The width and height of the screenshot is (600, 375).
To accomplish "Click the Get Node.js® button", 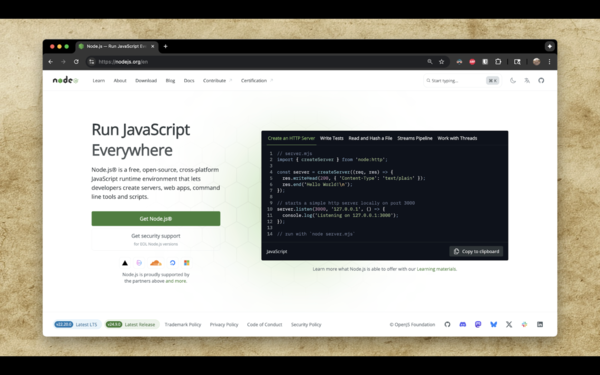I will [x=156, y=218].
